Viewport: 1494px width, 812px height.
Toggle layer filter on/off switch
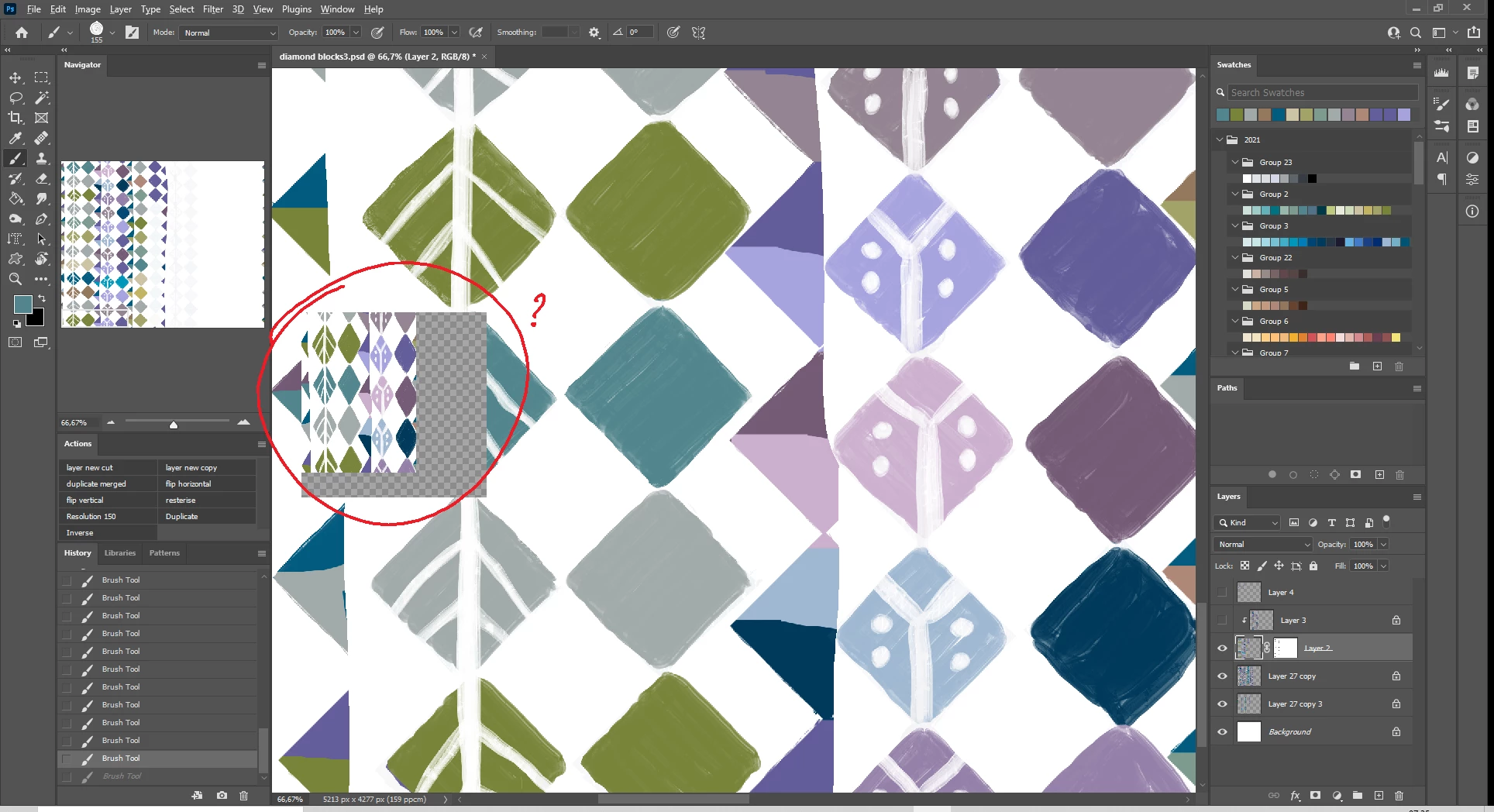[1387, 521]
